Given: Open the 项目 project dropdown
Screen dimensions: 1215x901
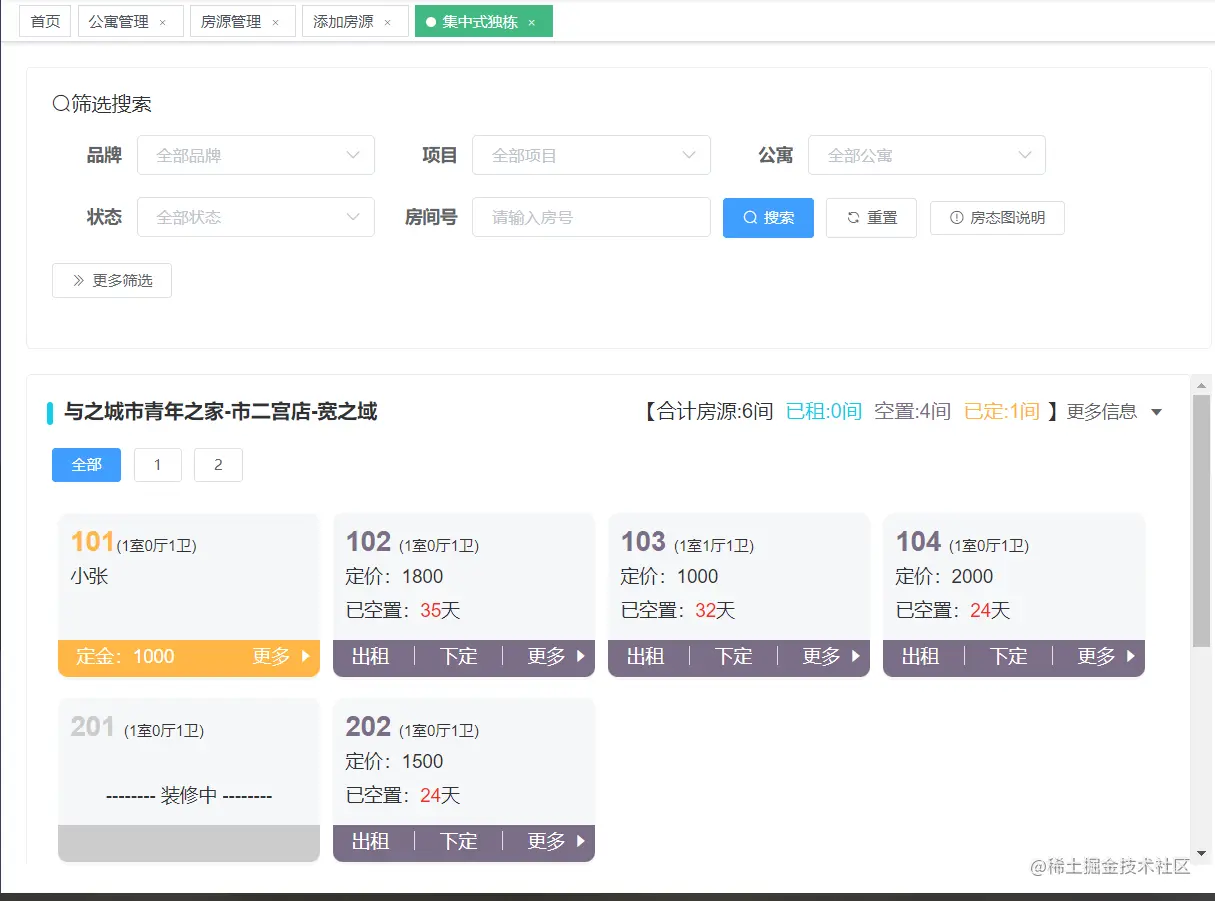Looking at the screenshot, I should 591,155.
